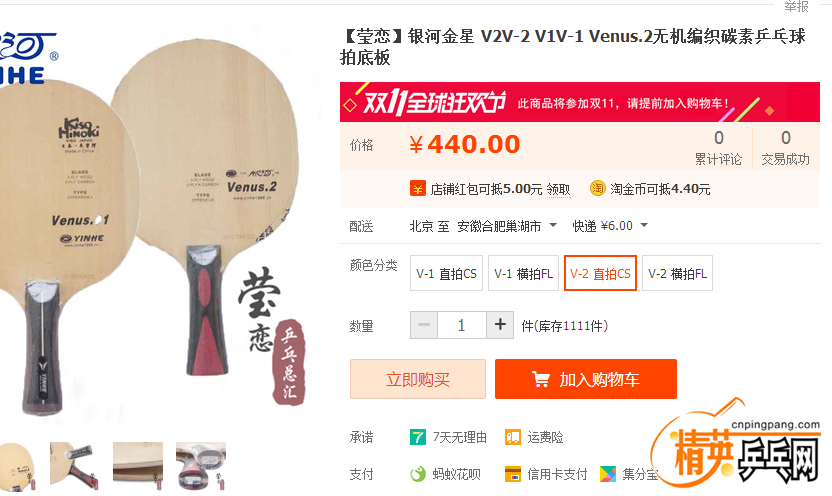This screenshot has height=496, width=832.
Task: Click the orange shipping insurance icon
Action: point(513,437)
